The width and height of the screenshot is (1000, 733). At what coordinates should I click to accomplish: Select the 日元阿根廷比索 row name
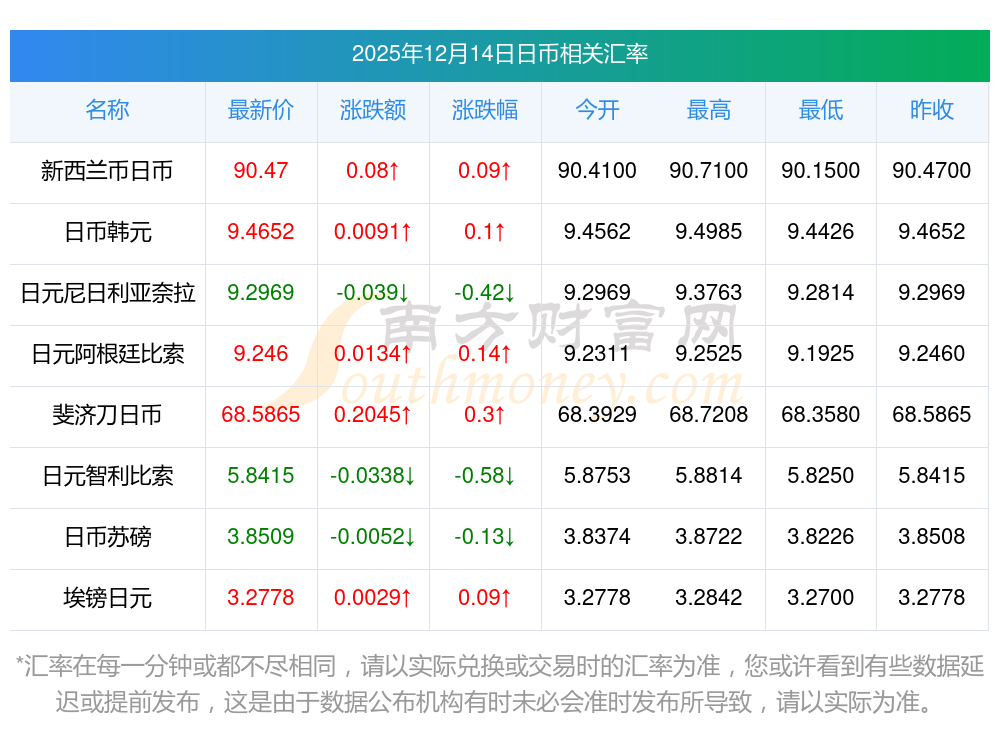(x=107, y=353)
